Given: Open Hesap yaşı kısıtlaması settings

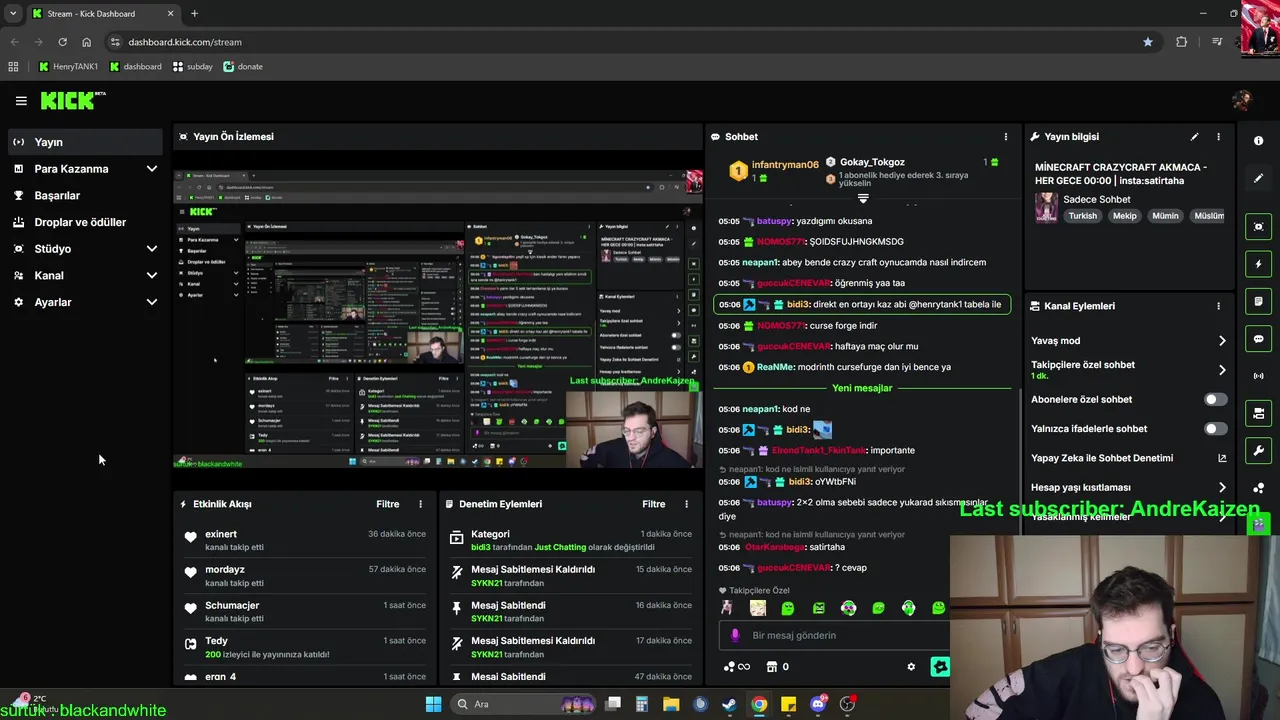Looking at the screenshot, I should tap(1128, 487).
